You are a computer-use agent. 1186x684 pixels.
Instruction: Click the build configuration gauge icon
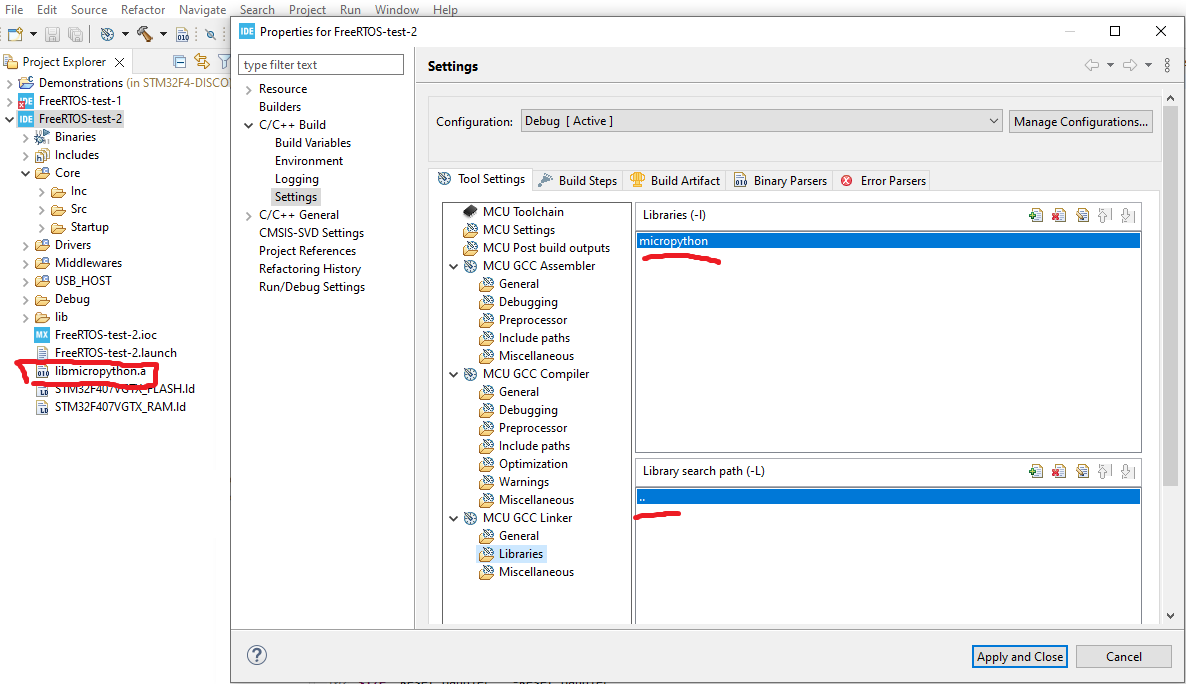tap(107, 34)
